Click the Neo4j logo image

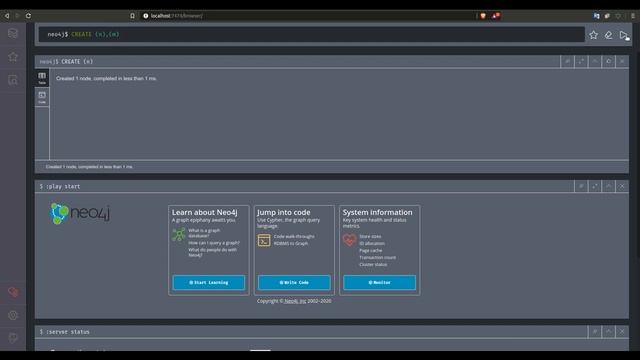pyautogui.click(x=80, y=213)
